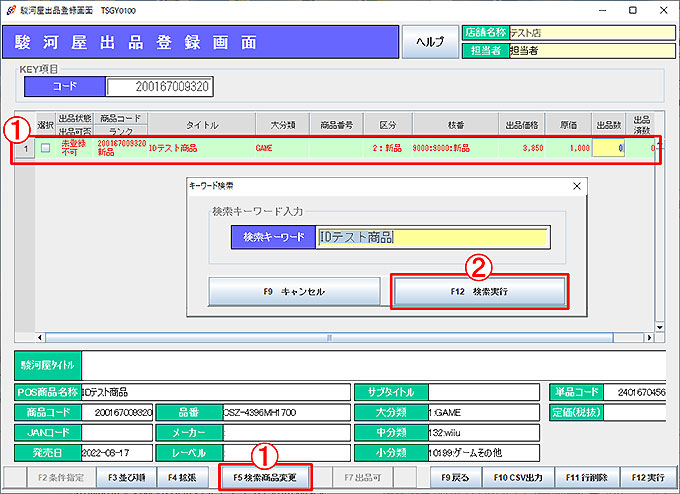The height and width of the screenshot is (494, 680).
Task: Delete row using F11 行削除 button
Action: click(586, 478)
